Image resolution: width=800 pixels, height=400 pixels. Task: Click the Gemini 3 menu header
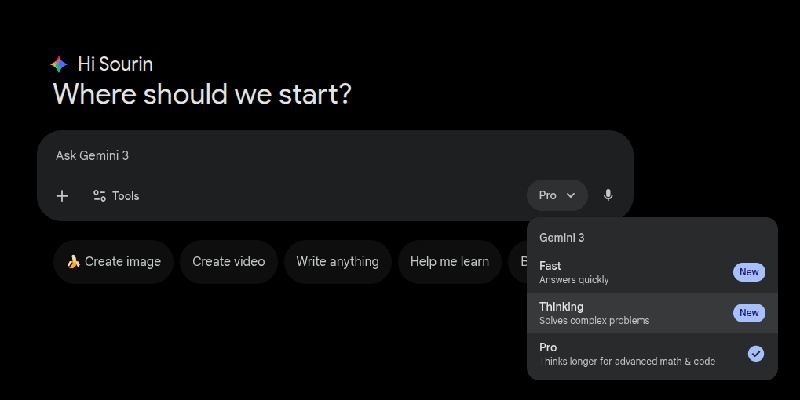[562, 238]
